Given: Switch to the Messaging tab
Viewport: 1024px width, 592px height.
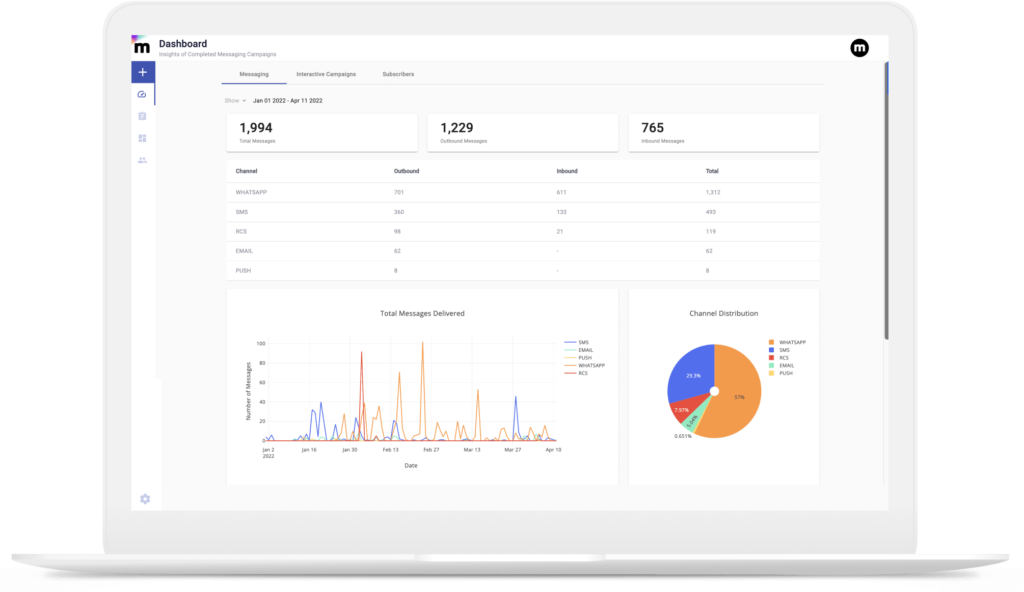Looking at the screenshot, I should click(x=254, y=74).
